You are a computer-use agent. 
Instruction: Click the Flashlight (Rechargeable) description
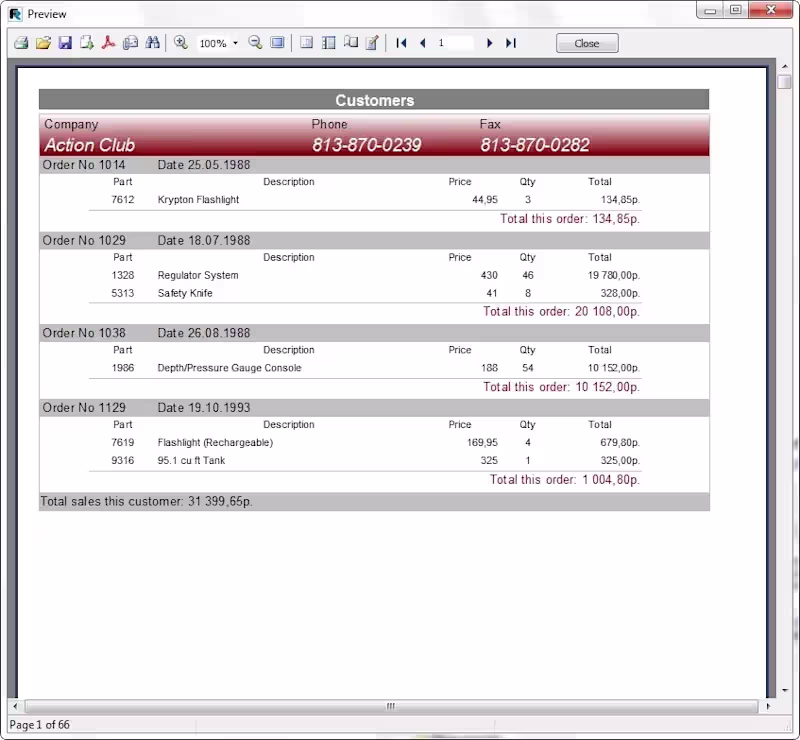[x=215, y=442]
